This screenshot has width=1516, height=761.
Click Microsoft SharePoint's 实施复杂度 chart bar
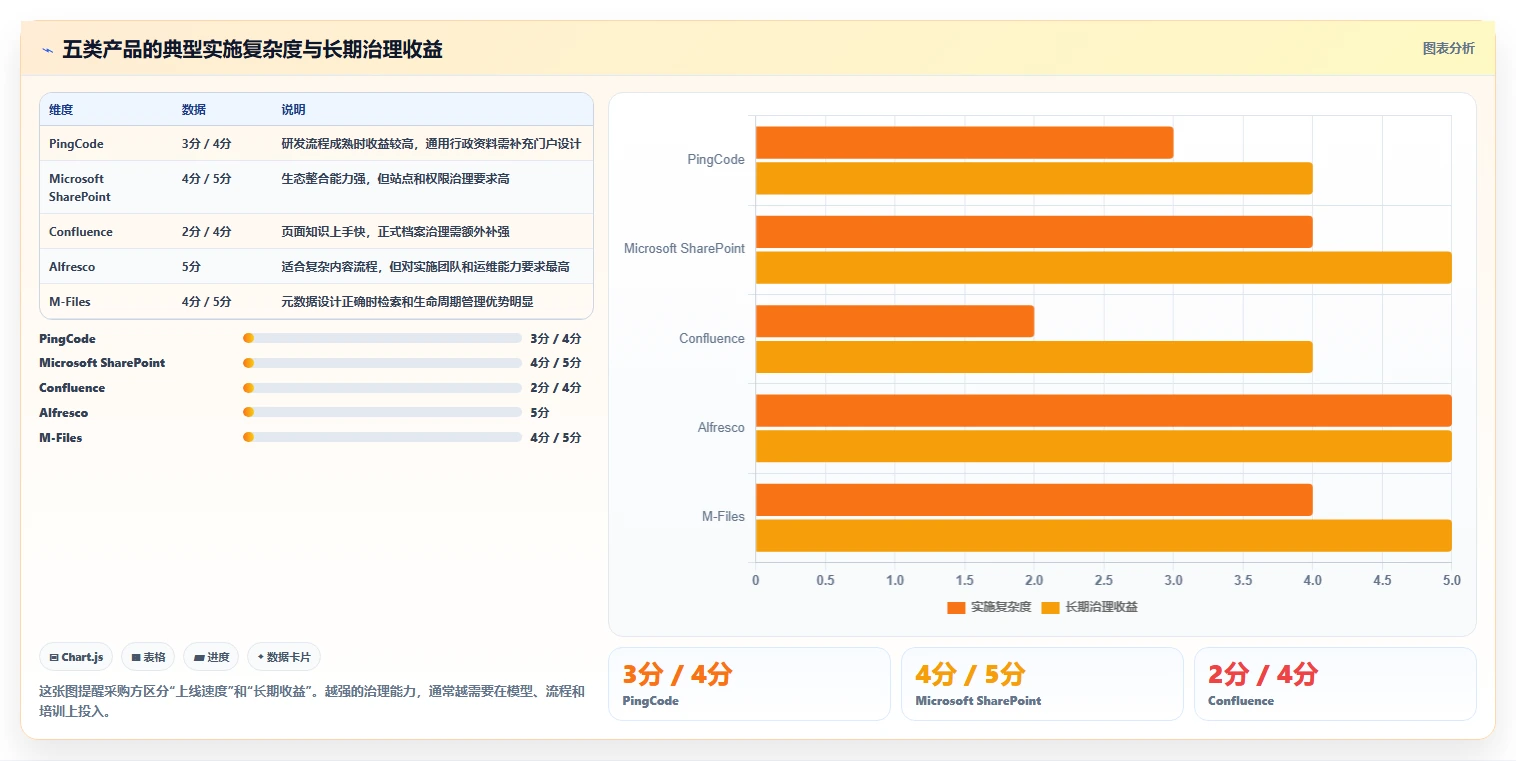(1034, 232)
